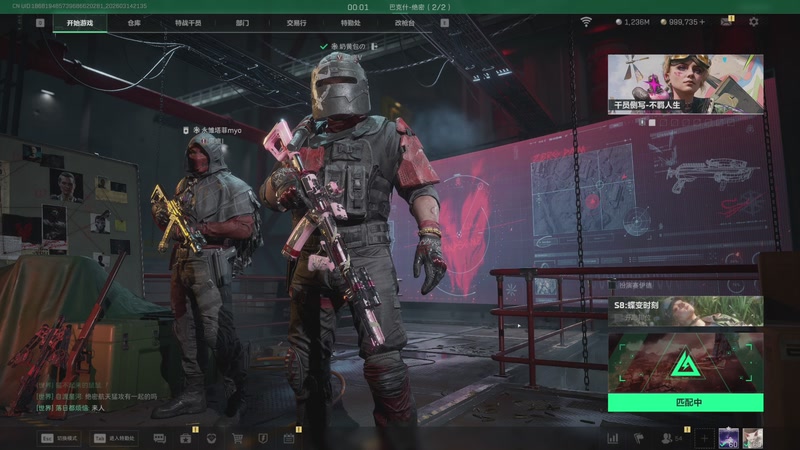800x450 pixels.
Task: Open the chat speech-bubble icon
Action: tap(160, 438)
